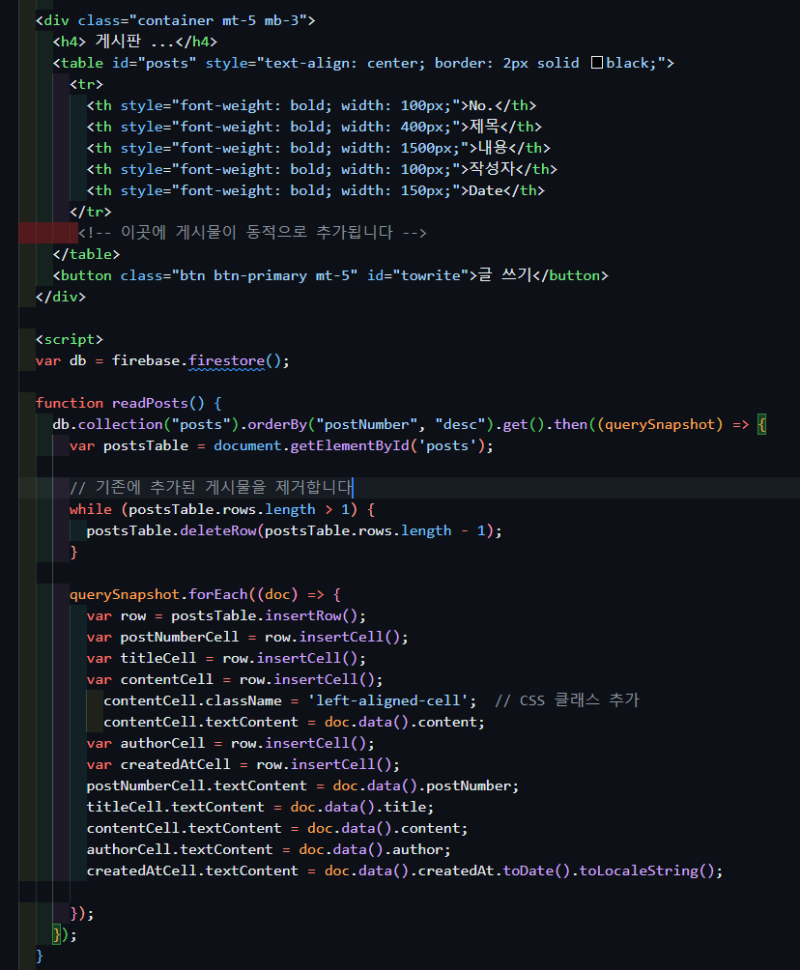Click the firestore method with squiggly underline
The image size is (800, 970).
click(x=226, y=361)
